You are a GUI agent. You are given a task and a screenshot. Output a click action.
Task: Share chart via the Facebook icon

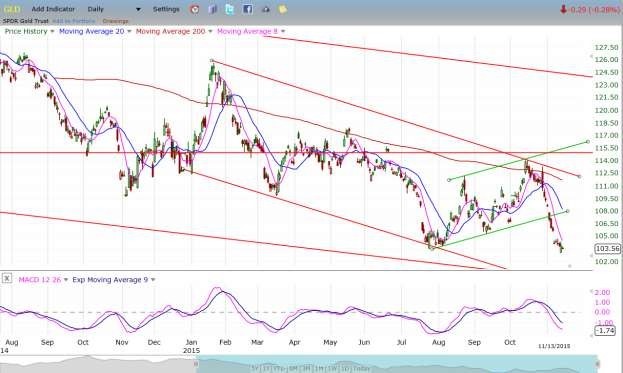pyautogui.click(x=248, y=9)
